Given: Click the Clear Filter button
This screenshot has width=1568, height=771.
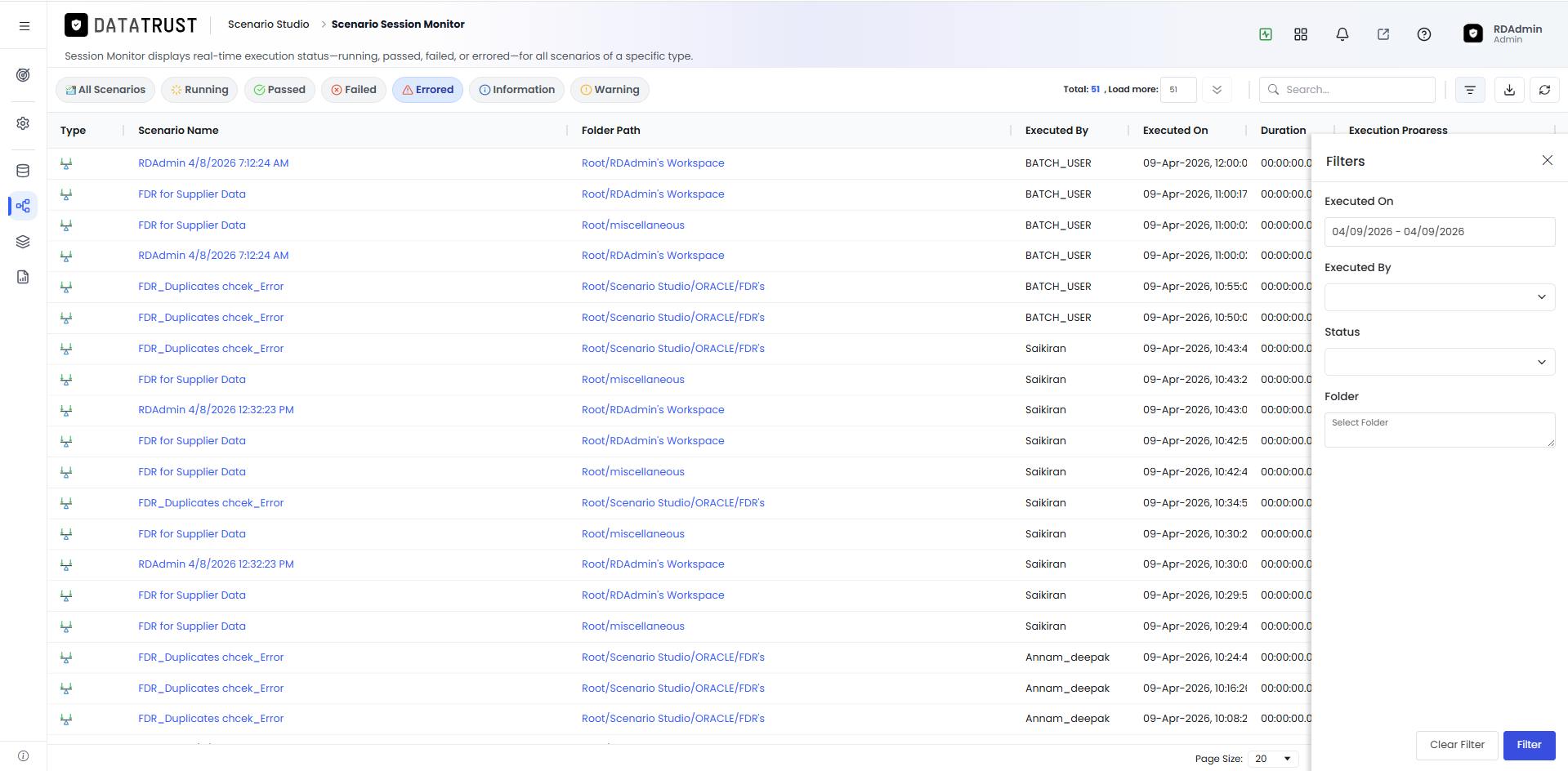Looking at the screenshot, I should tap(1456, 745).
